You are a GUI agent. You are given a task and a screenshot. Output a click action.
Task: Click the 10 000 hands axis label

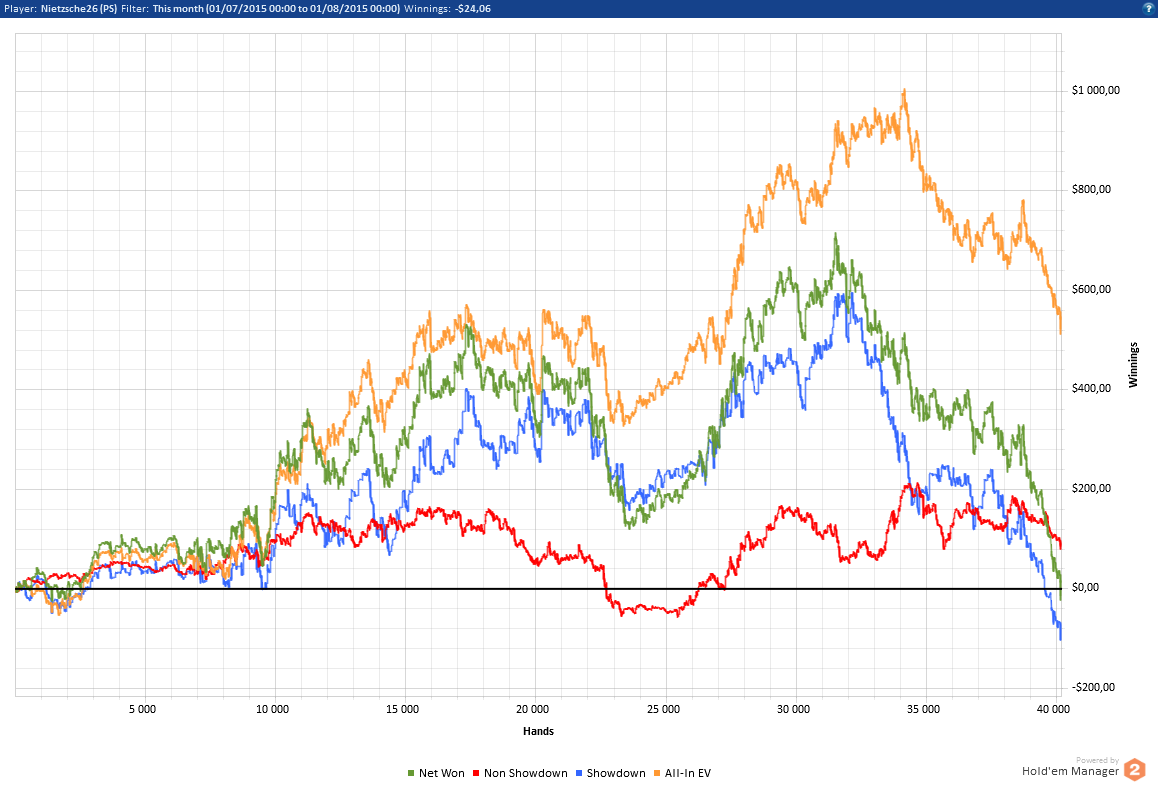[273, 709]
